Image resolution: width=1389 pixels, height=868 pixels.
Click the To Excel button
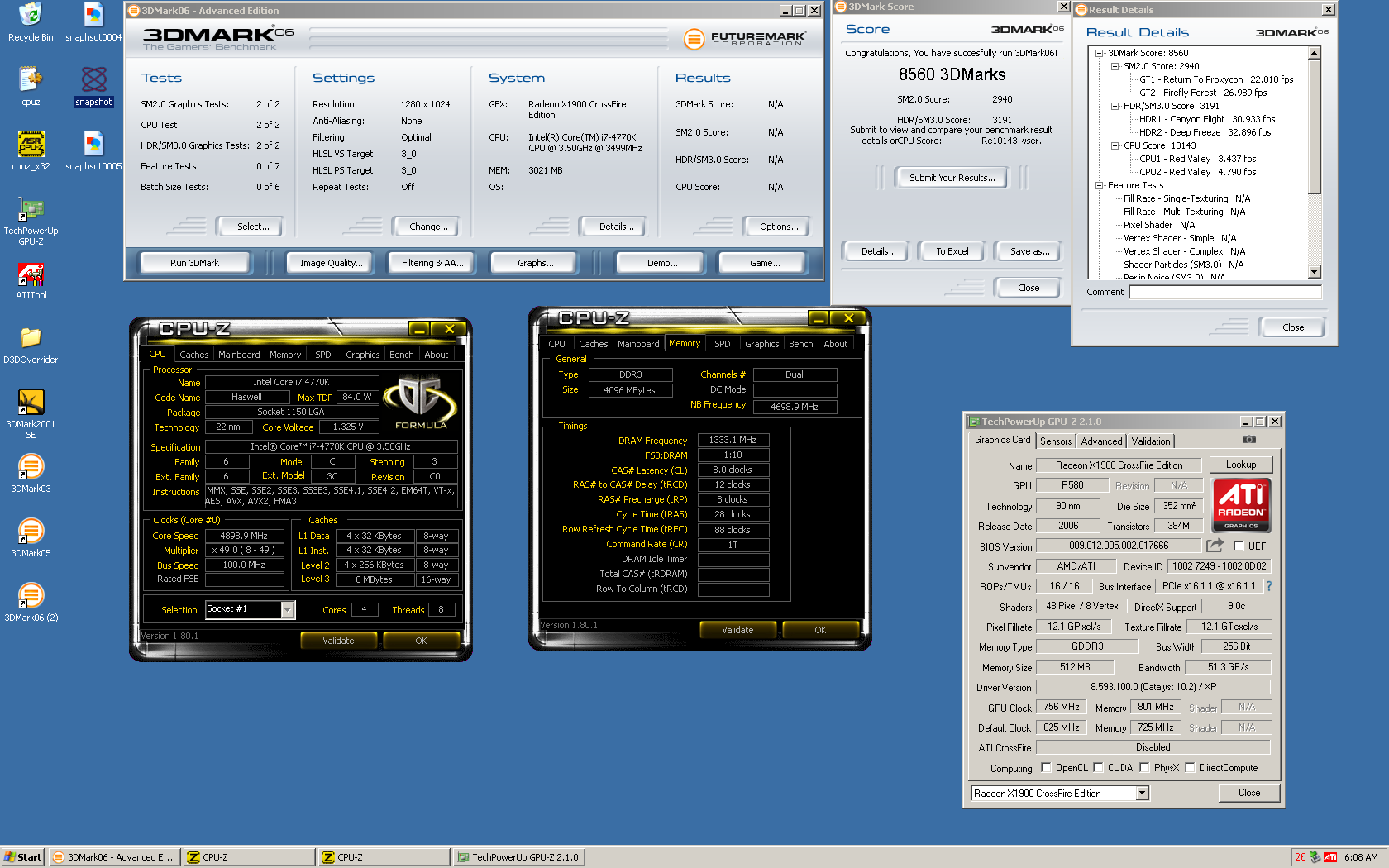click(x=952, y=251)
